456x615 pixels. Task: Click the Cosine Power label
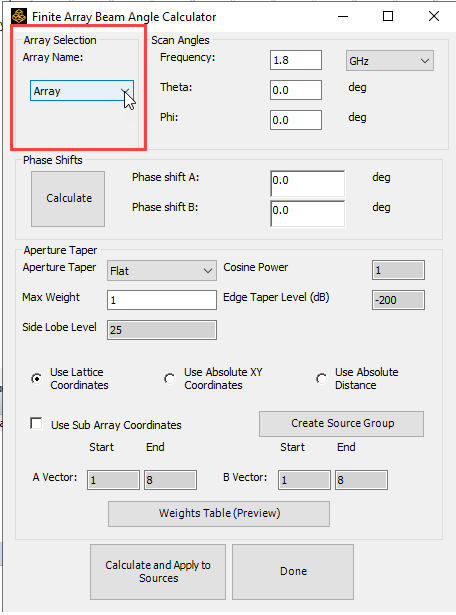(x=256, y=267)
